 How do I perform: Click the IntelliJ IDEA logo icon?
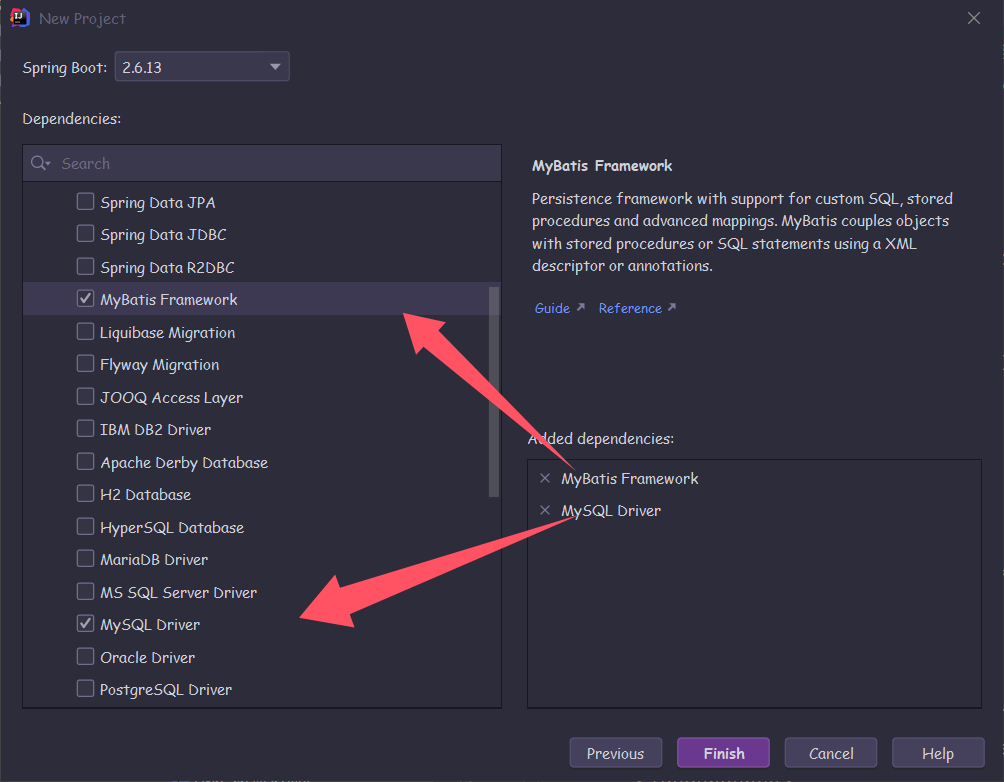point(19,18)
